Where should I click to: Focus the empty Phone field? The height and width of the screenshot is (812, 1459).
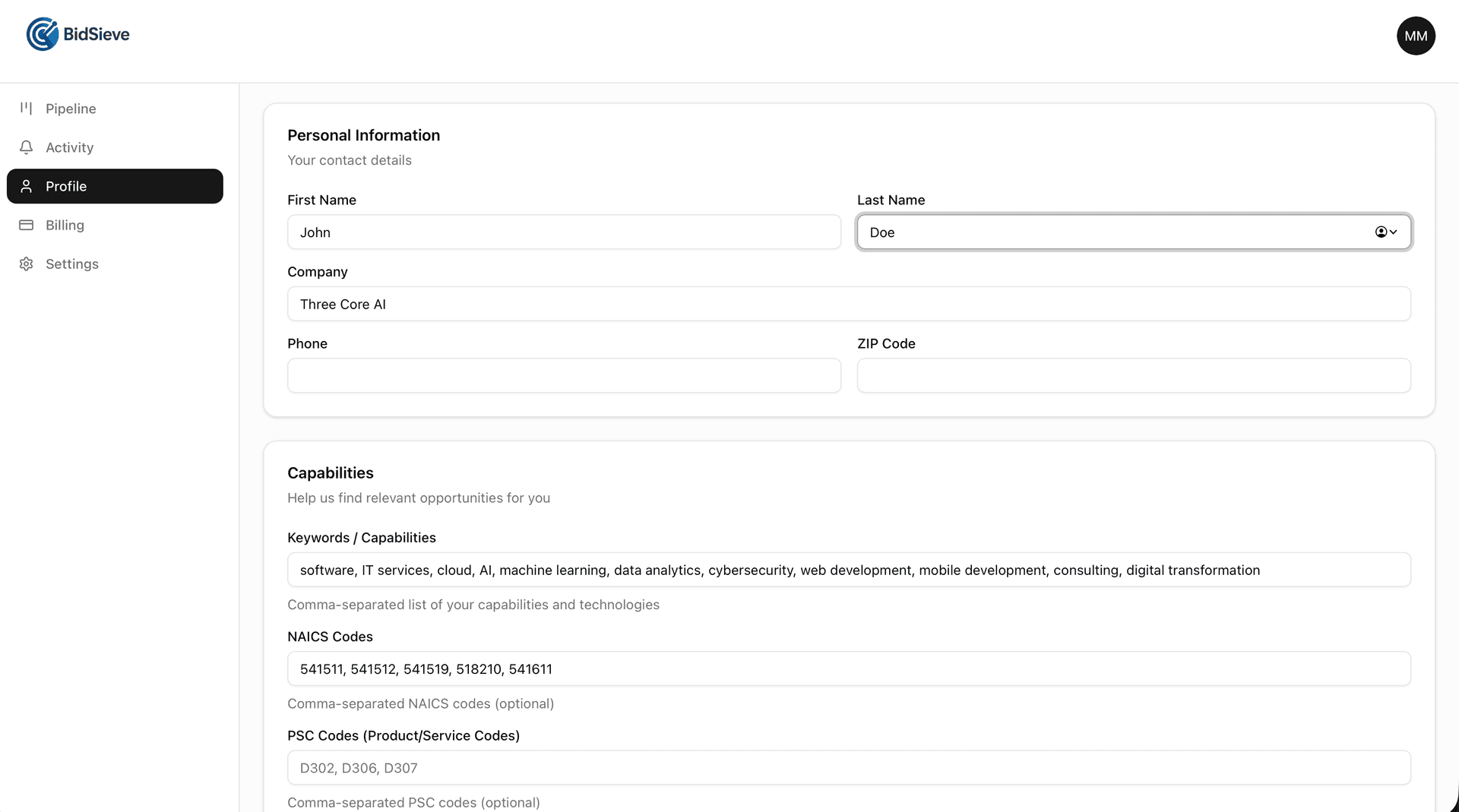[x=564, y=375]
